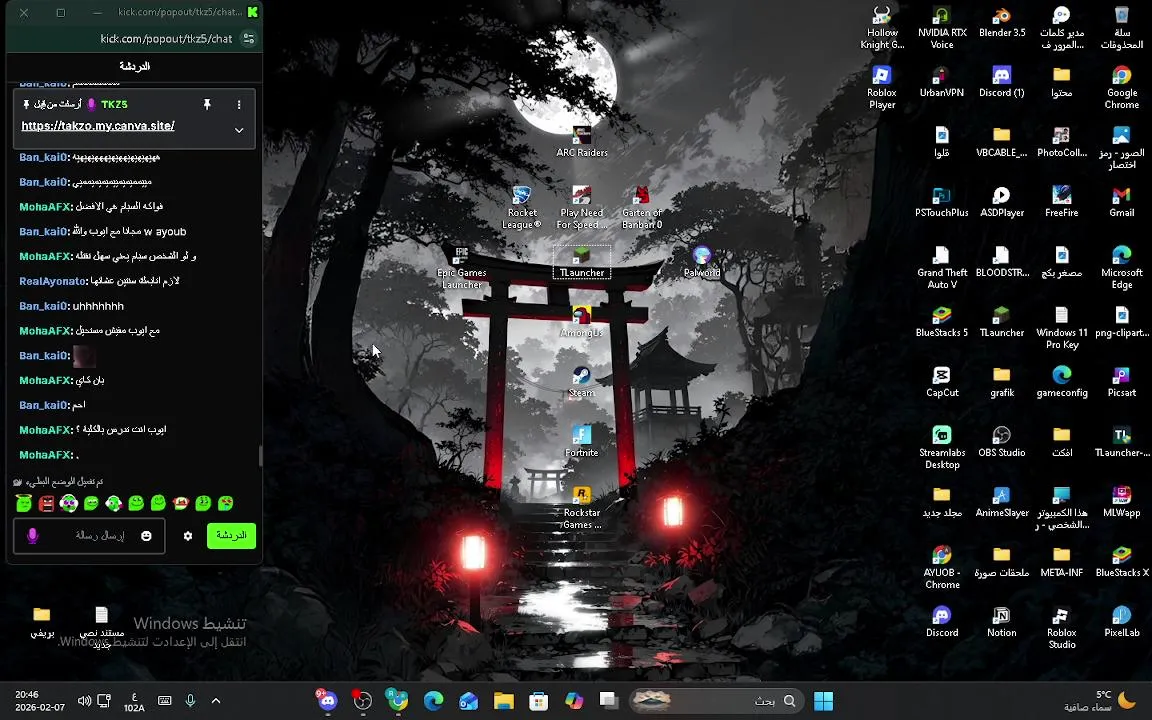Open Notion desktop shortcut
This screenshot has height=720, width=1152.
[1001, 622]
